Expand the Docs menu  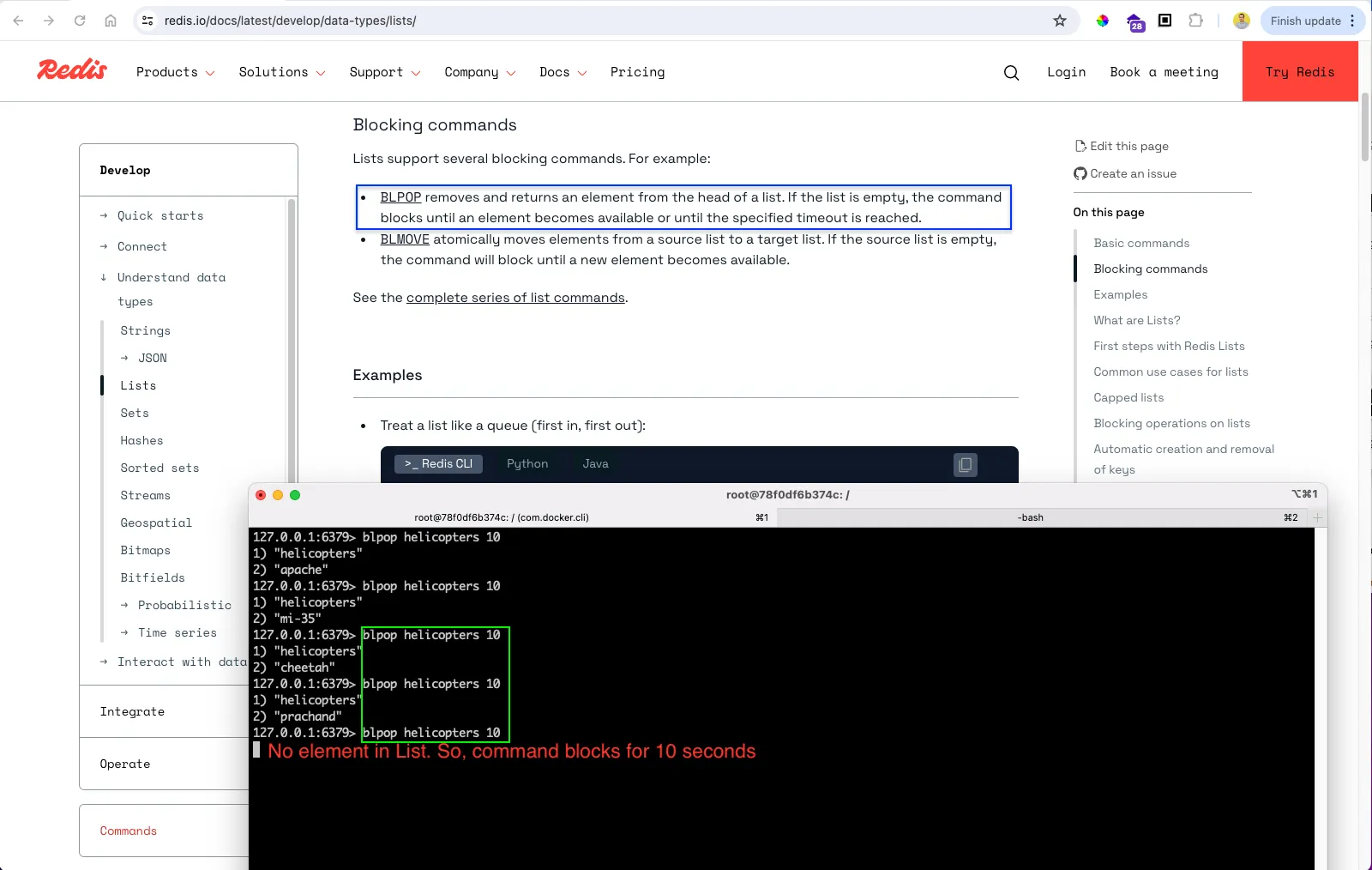pos(563,72)
